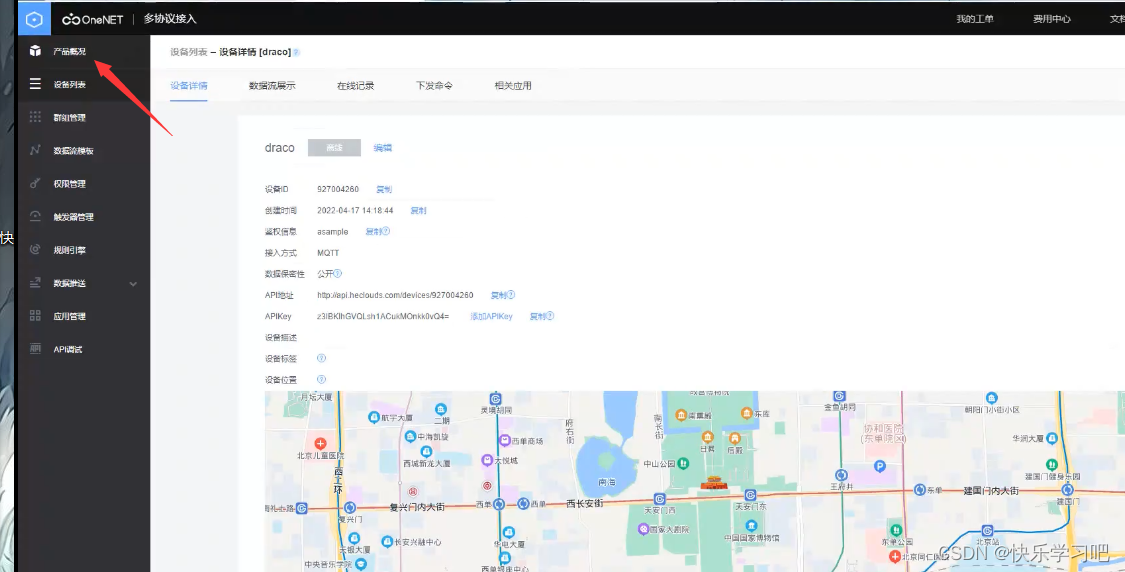Screen dimensions: 1125x572
Task: Click 数据流模板 icon in sidebar
Action: (35, 151)
